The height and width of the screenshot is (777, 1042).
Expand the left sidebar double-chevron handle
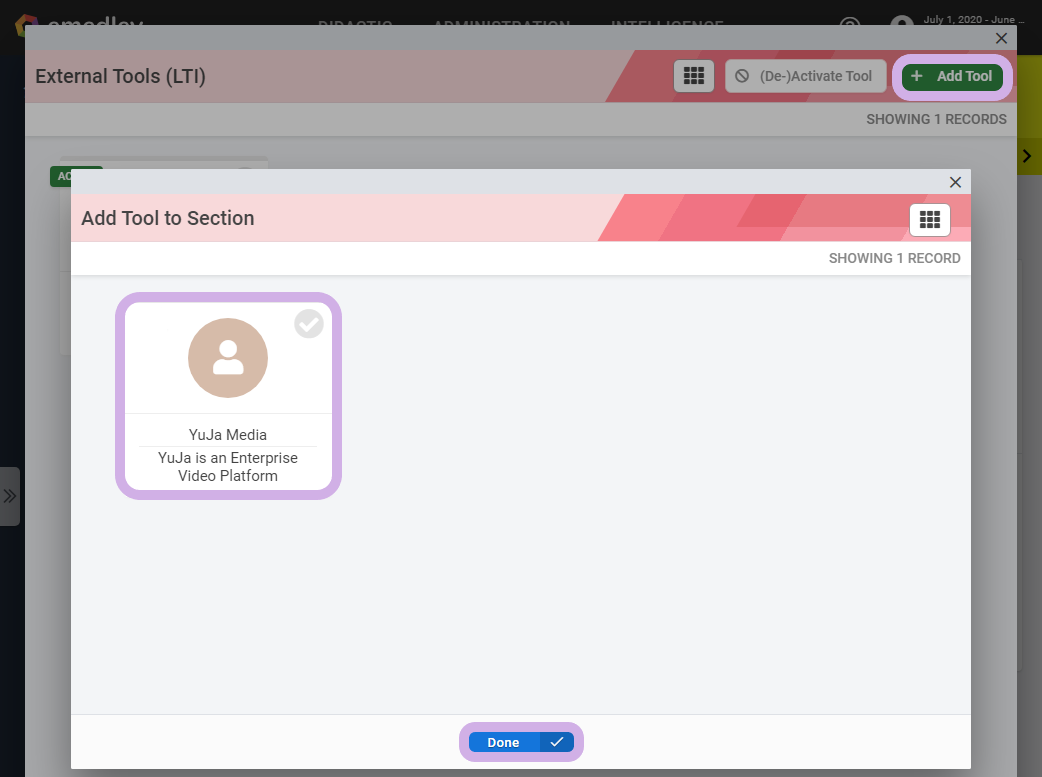10,496
